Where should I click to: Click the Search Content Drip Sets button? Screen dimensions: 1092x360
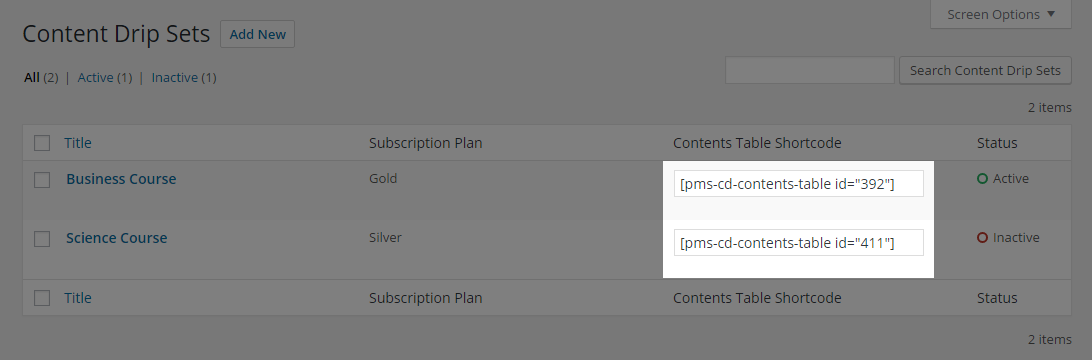pyautogui.click(x=985, y=70)
